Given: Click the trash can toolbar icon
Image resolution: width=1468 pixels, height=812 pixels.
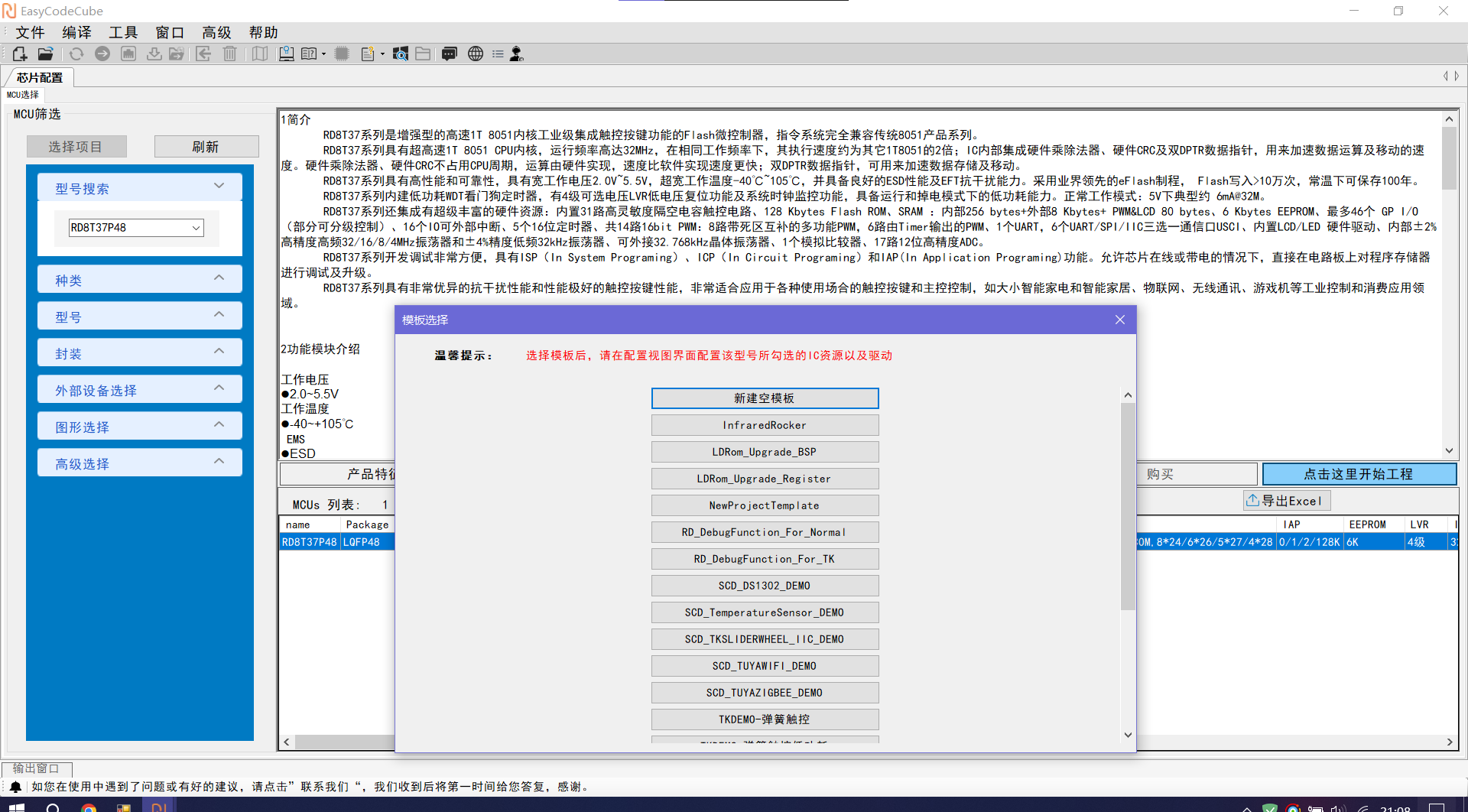Looking at the screenshot, I should [229, 54].
